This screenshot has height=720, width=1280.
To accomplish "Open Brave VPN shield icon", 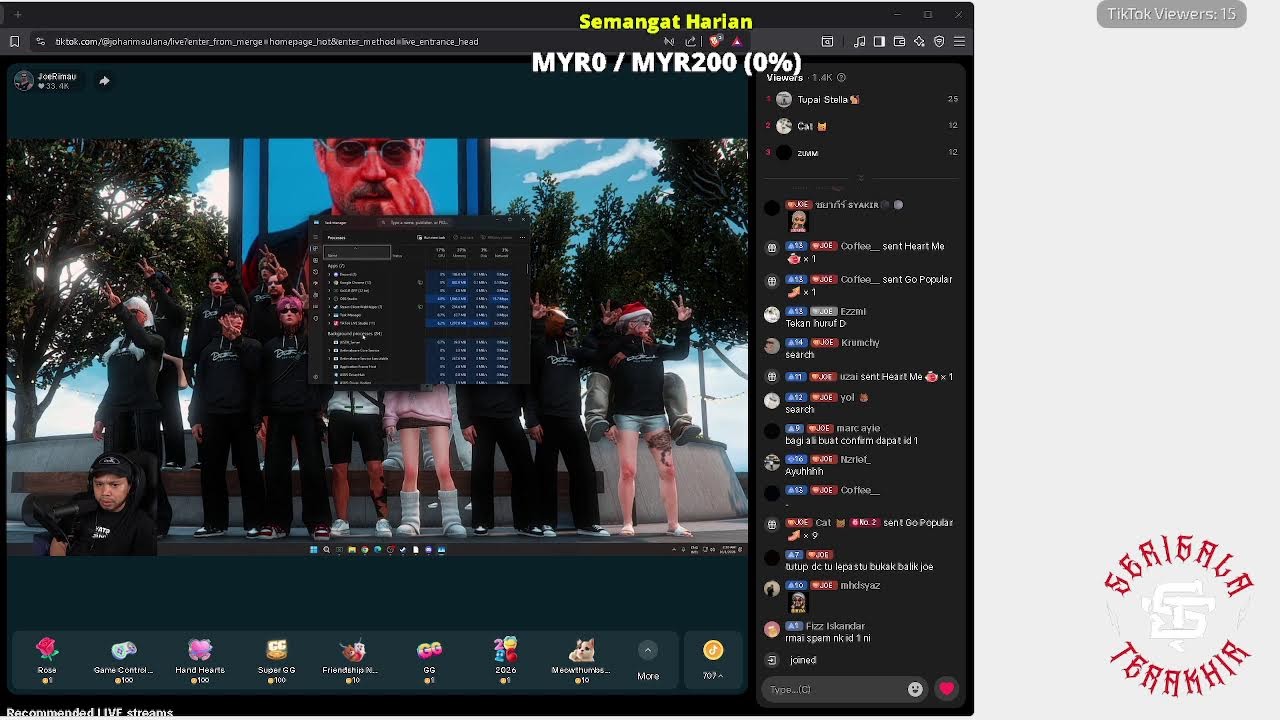I will [939, 41].
